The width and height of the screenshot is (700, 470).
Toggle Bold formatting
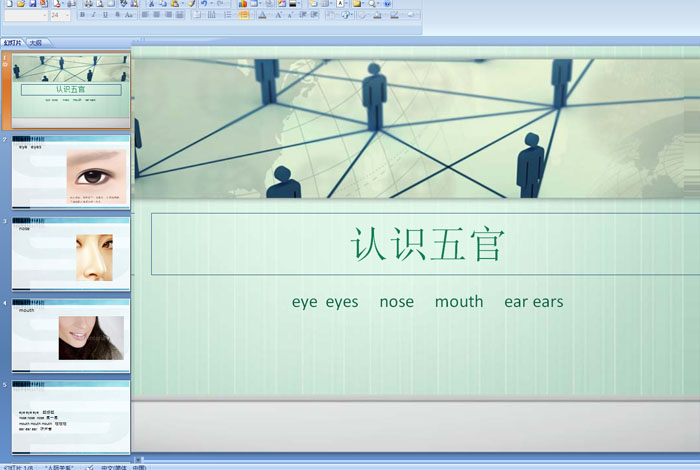(x=83, y=15)
